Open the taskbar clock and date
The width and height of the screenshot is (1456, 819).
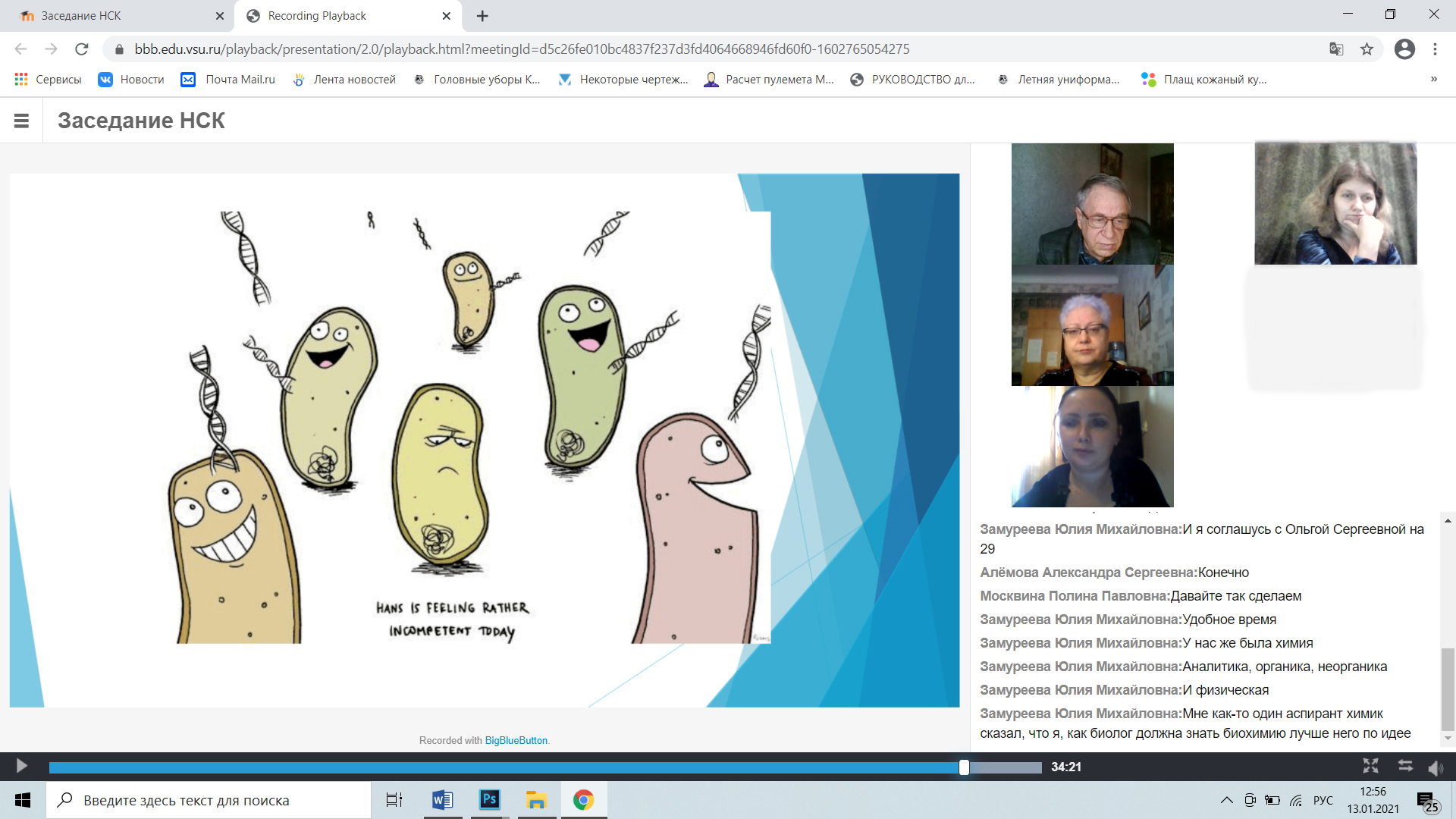click(x=1373, y=800)
